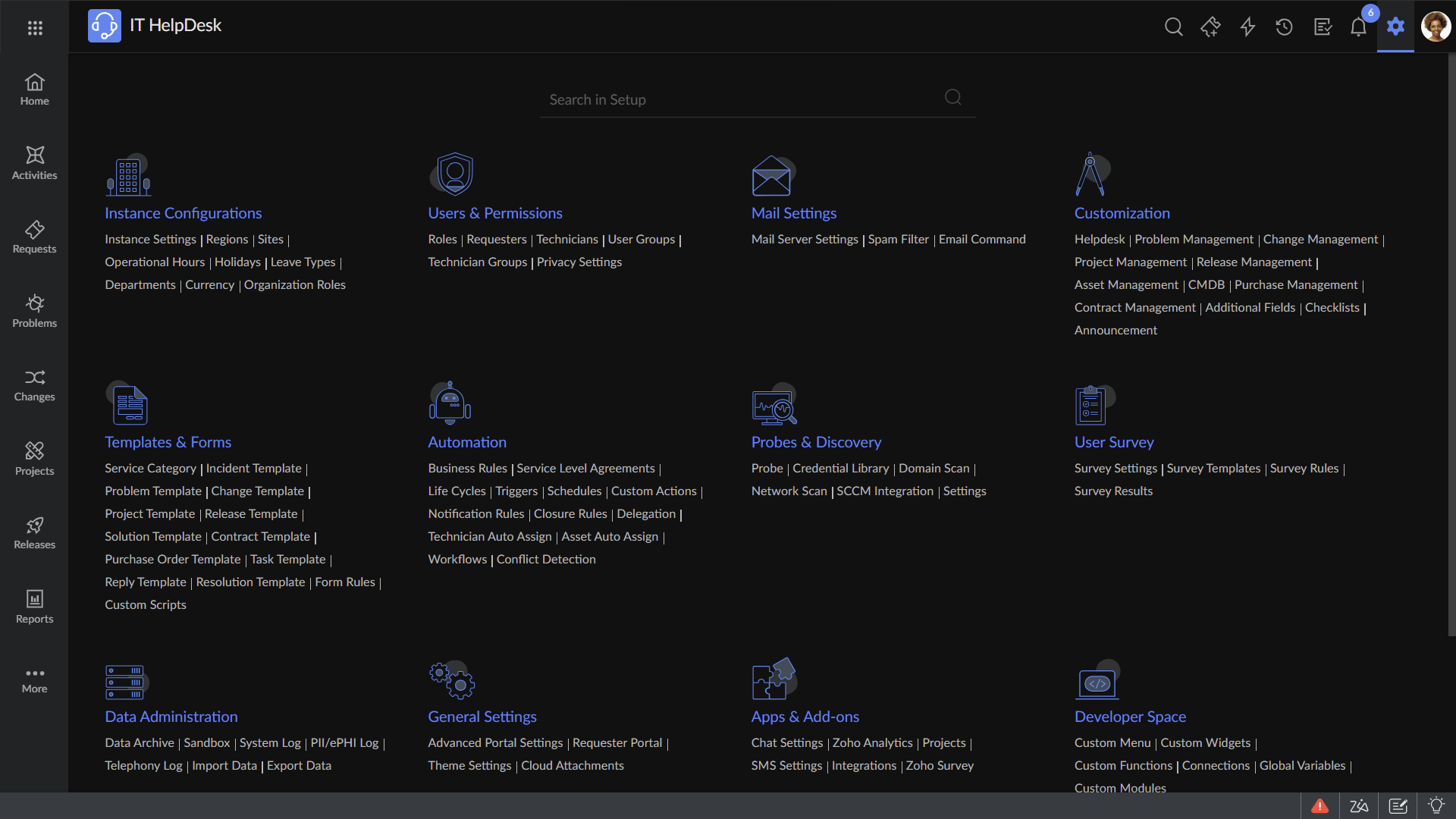This screenshot has height=819, width=1456.
Task: Open Mail Server Settings
Action: tap(805, 239)
